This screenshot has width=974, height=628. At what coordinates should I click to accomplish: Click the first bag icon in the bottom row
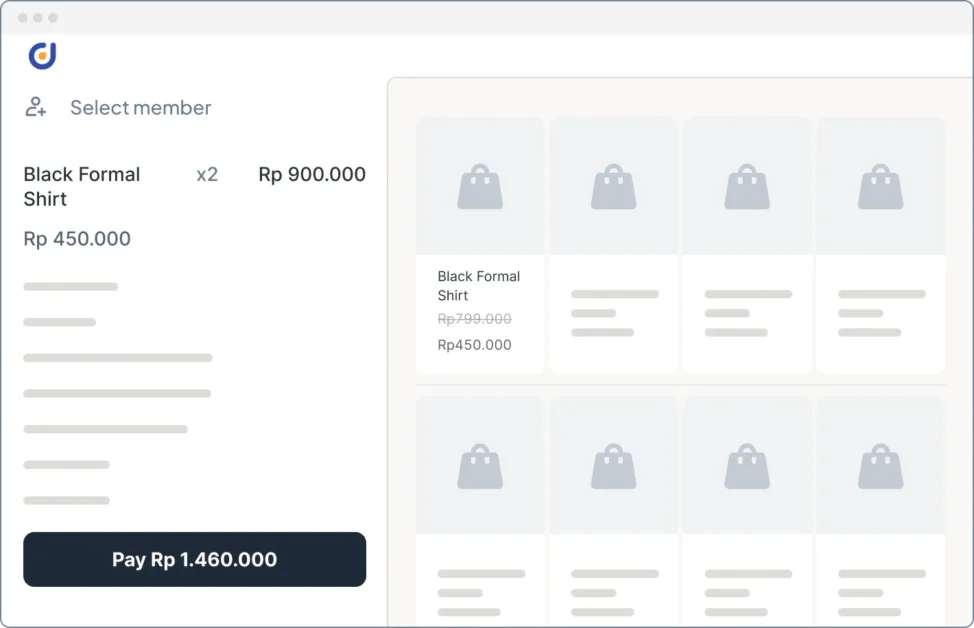pos(480,467)
